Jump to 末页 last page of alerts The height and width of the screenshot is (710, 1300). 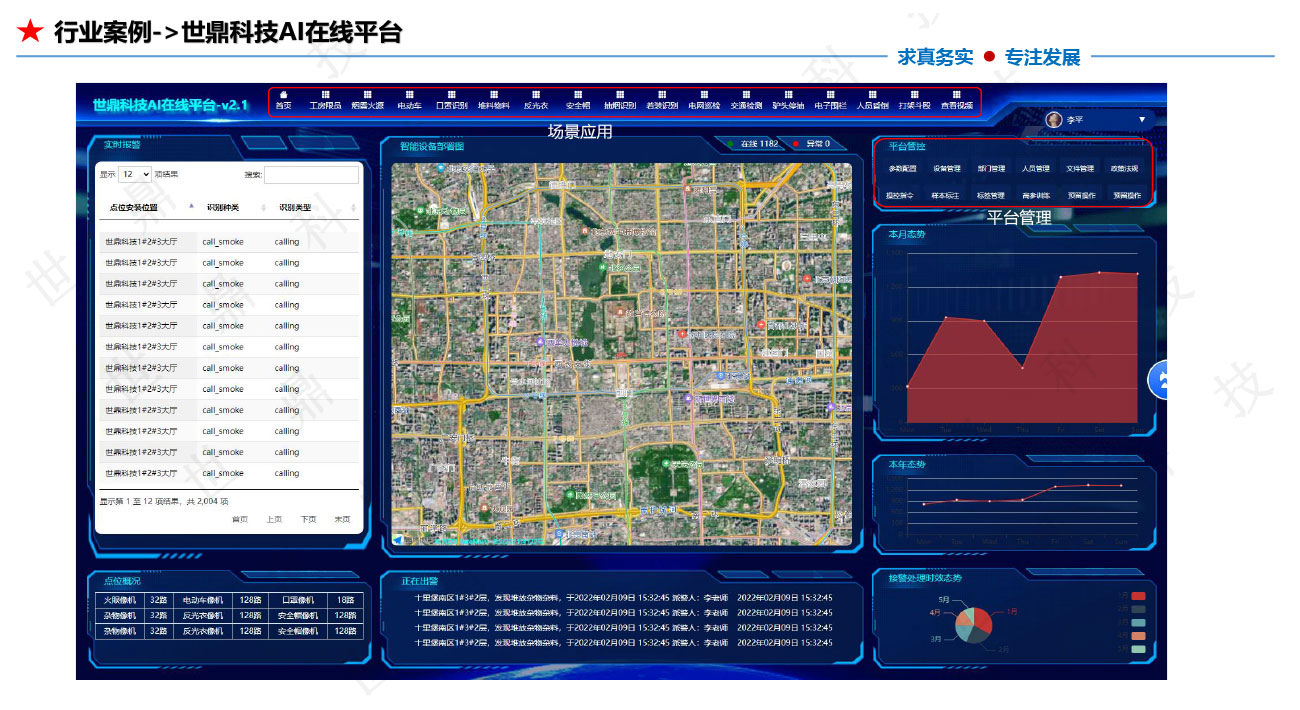[x=342, y=519]
